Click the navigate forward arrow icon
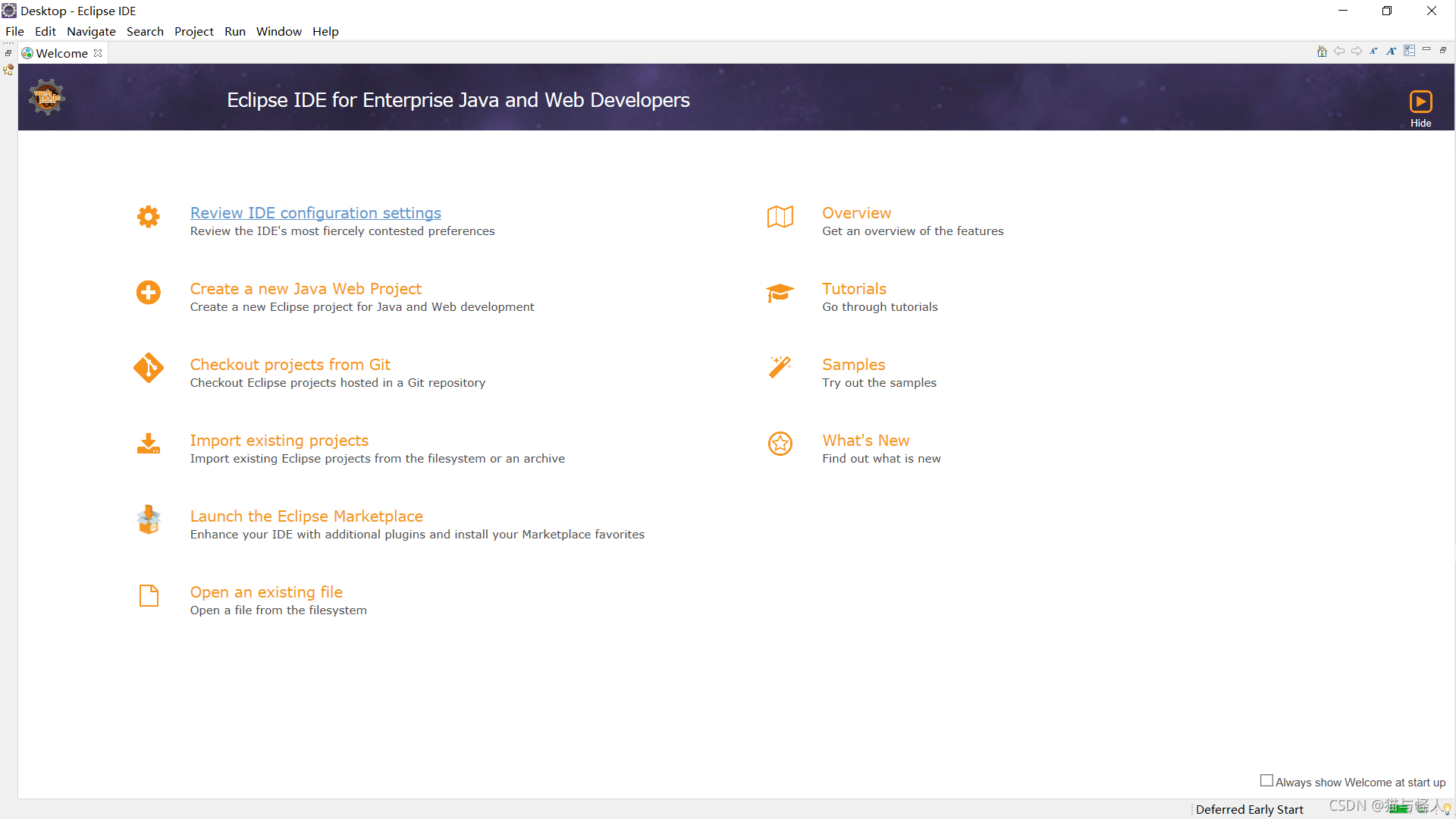The height and width of the screenshot is (819, 1456). 1357,52
